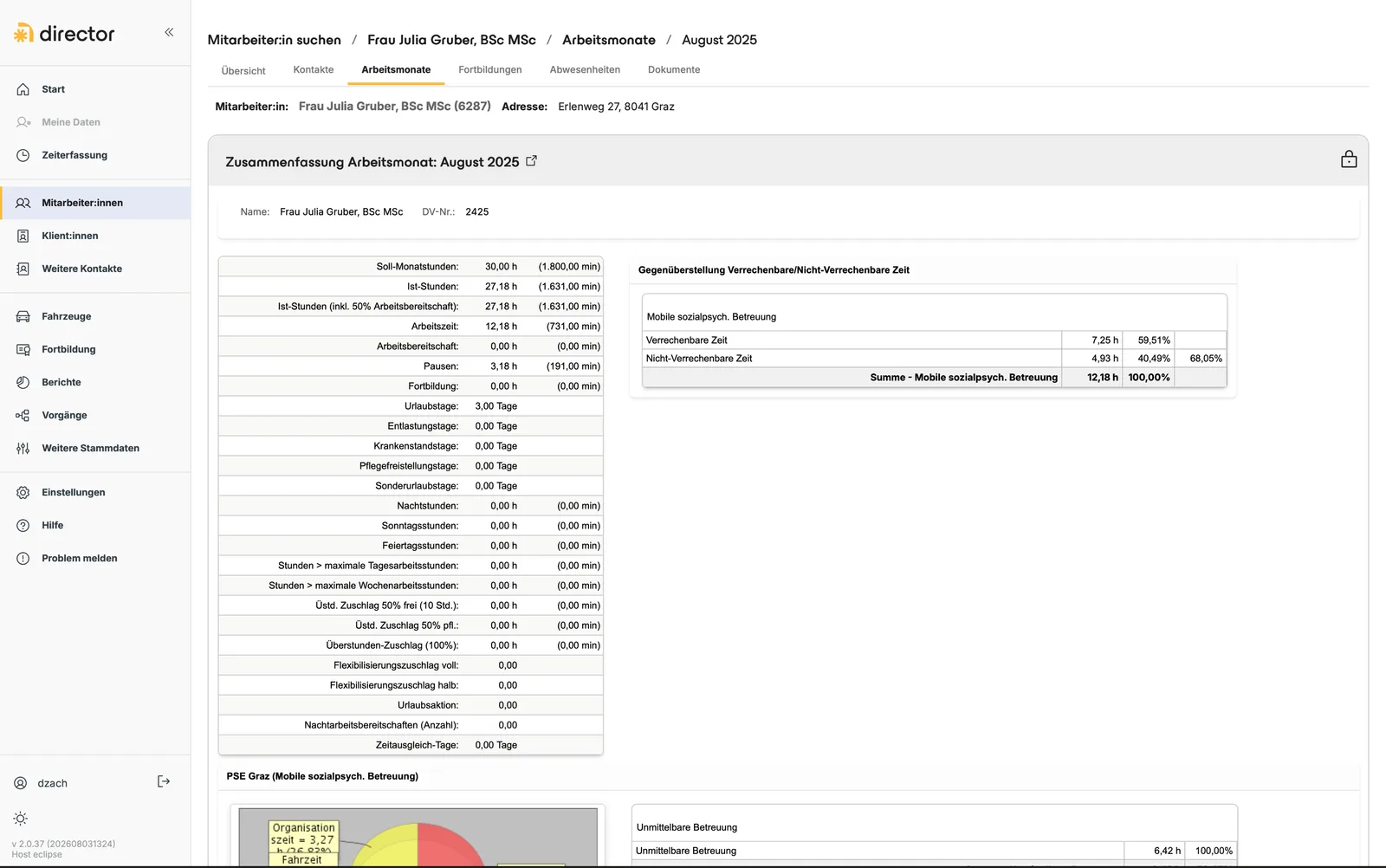Click the DV-Nr. value 2425
Viewport: 1386px width, 868px height.
(477, 211)
